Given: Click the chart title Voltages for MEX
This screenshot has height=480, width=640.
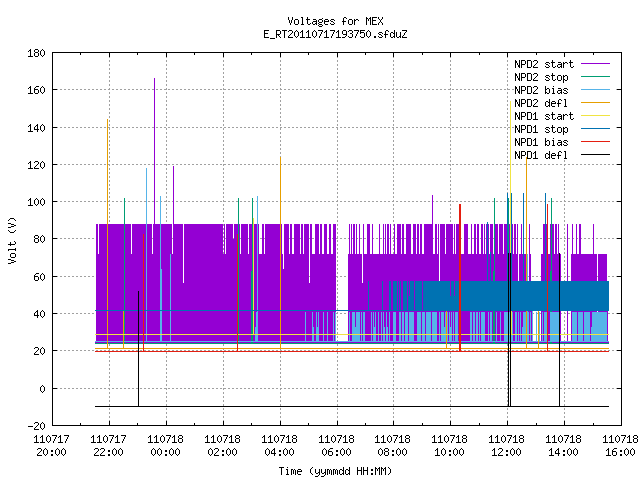Looking at the screenshot, I should (336, 21).
